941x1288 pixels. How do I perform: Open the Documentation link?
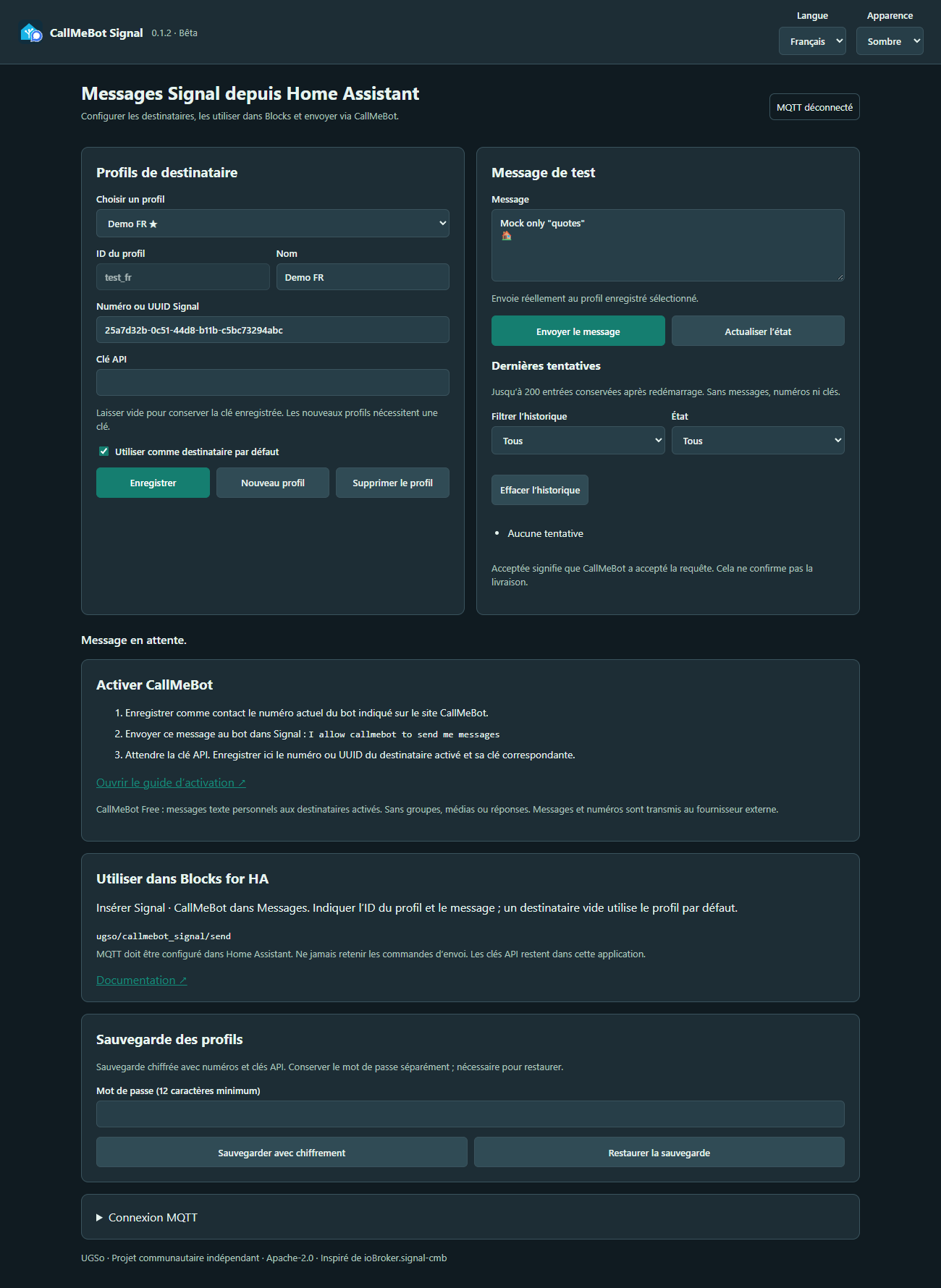point(142,980)
